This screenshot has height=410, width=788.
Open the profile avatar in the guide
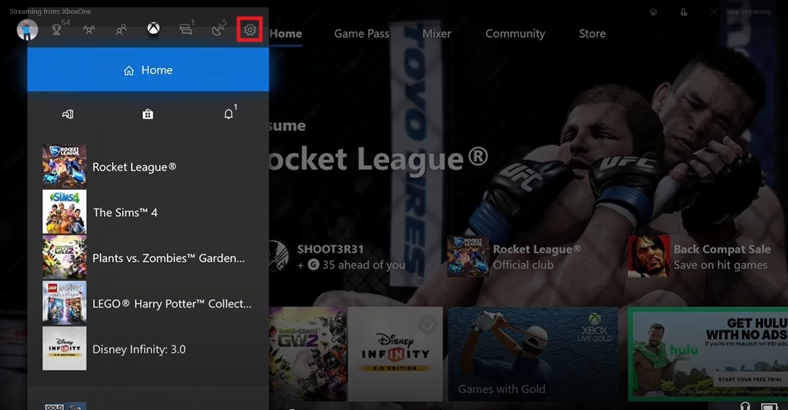pyautogui.click(x=27, y=30)
